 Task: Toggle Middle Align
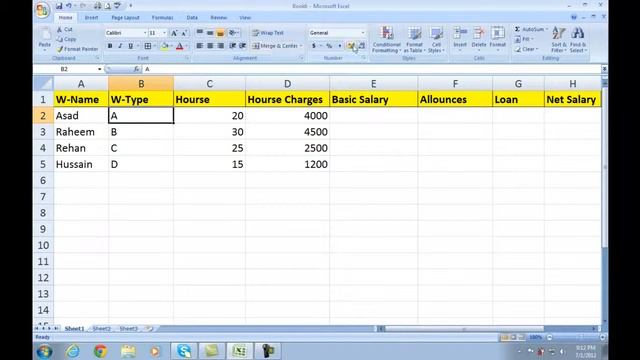pos(210,33)
